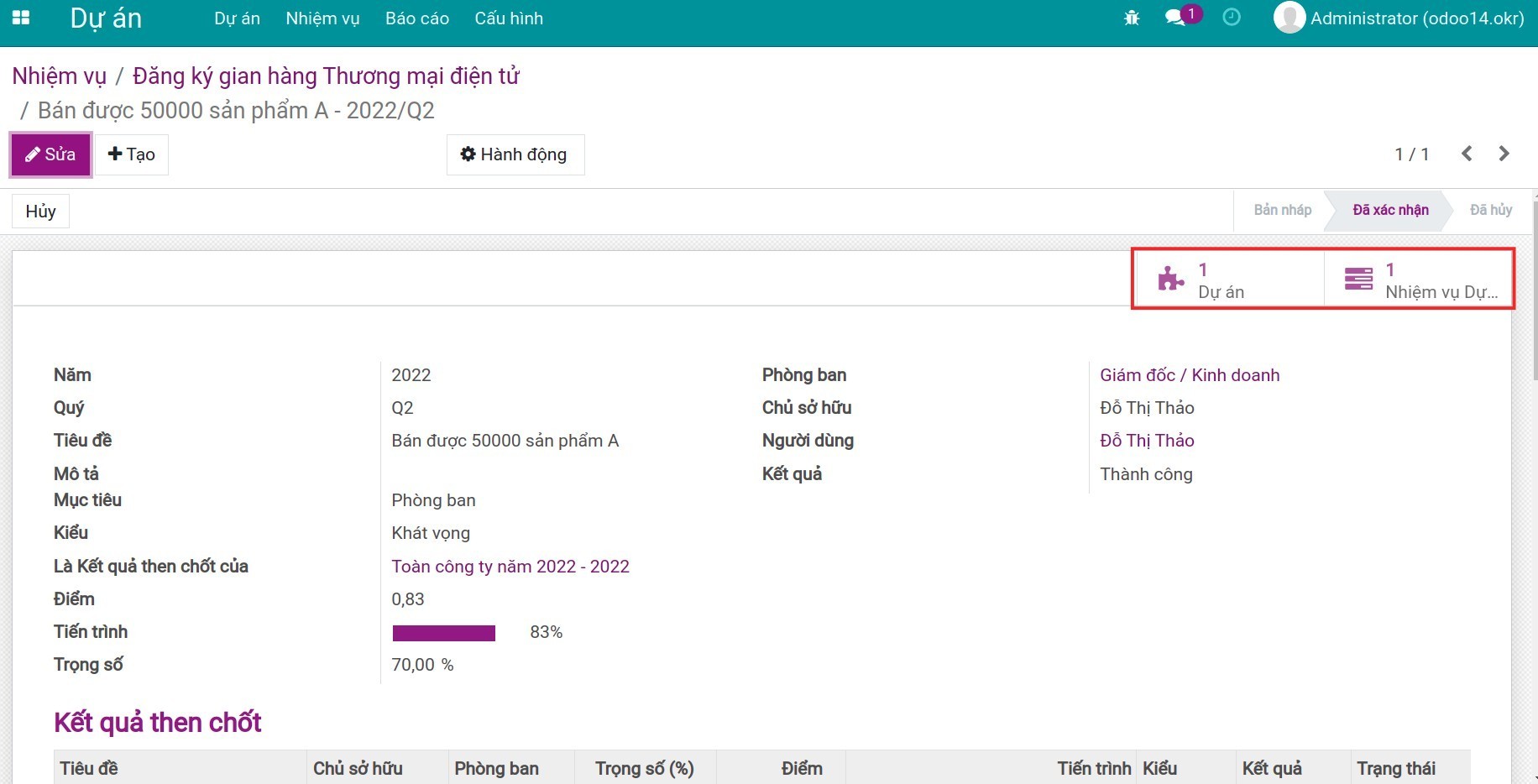The width and height of the screenshot is (1538, 784).
Task: Open the Cấu hình menu
Action: click(509, 18)
